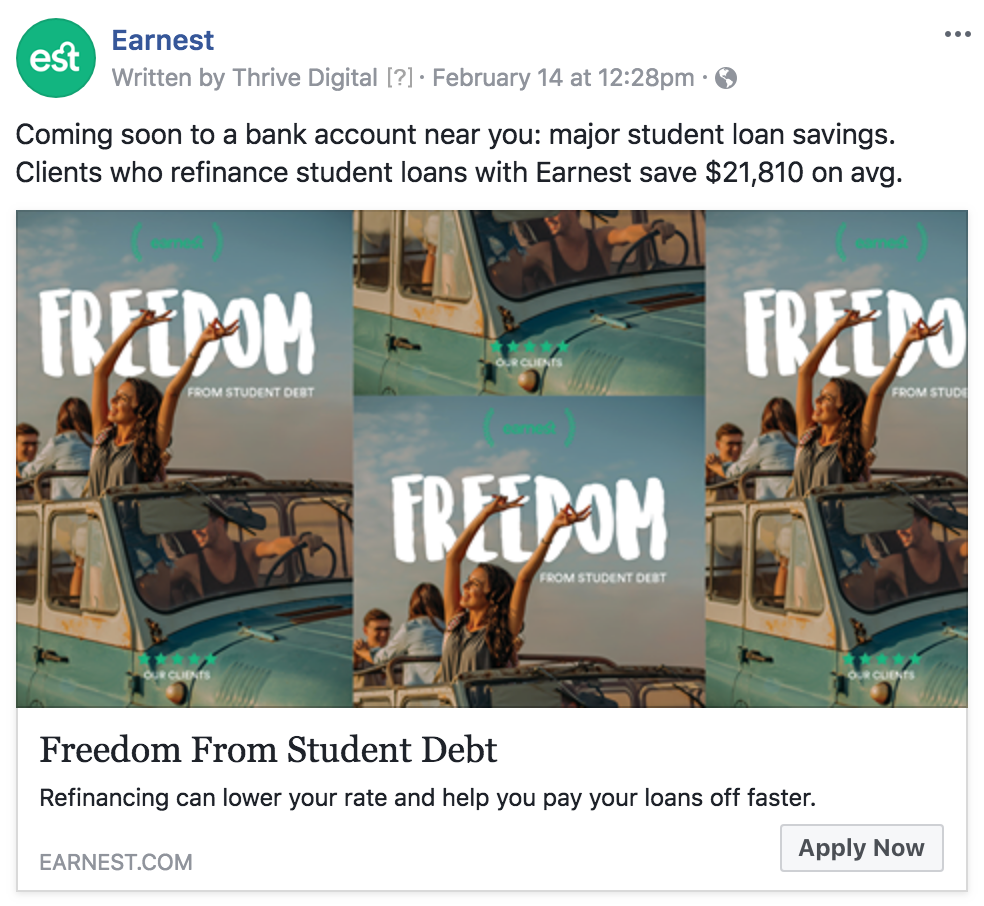The height and width of the screenshot is (906, 984).
Task: Click the Apply Now button
Action: tap(861, 848)
